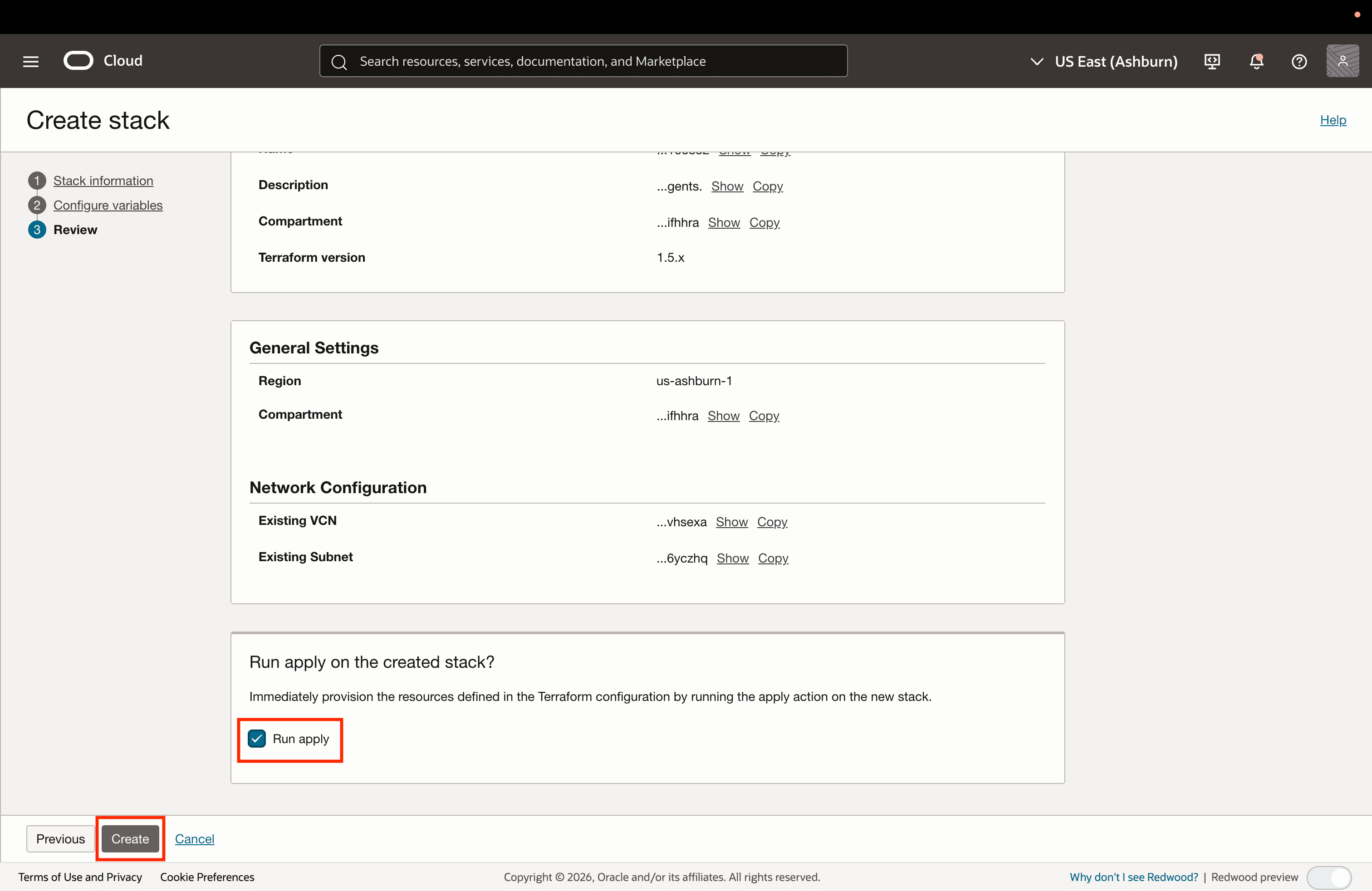Viewport: 1372px width, 891px height.
Task: Open the Help link
Action: pos(1333,120)
